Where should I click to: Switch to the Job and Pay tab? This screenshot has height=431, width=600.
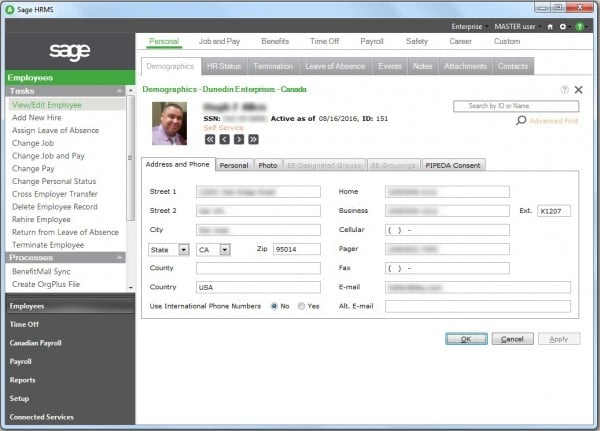[x=221, y=41]
